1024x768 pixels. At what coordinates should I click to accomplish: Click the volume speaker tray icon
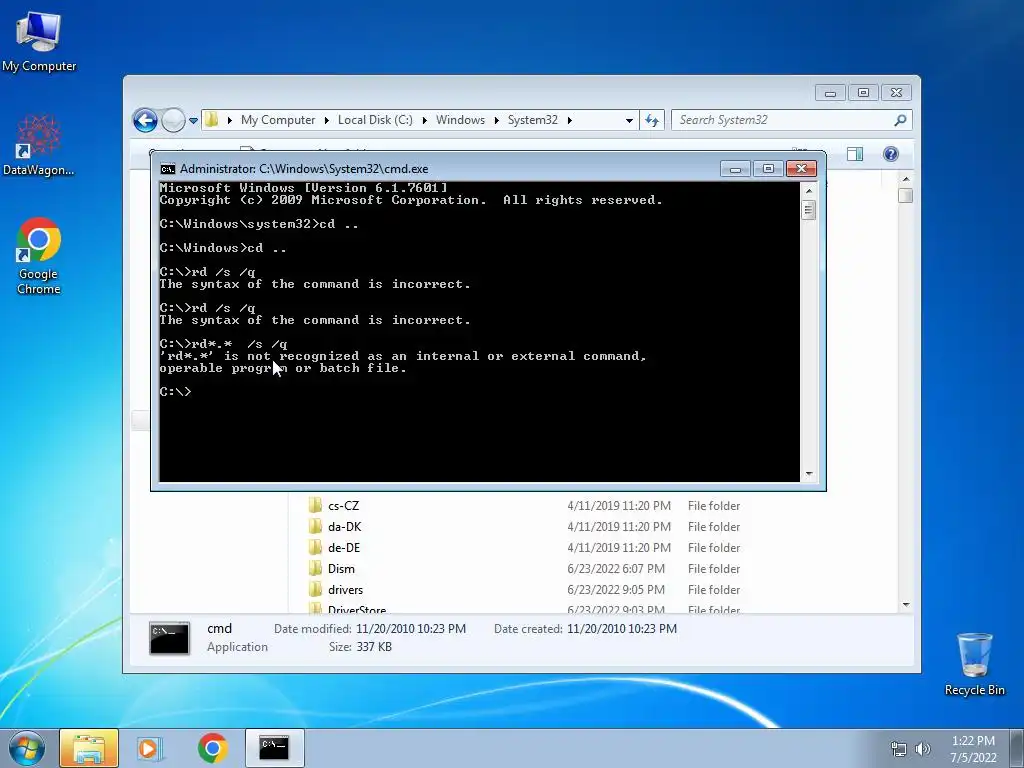point(923,749)
